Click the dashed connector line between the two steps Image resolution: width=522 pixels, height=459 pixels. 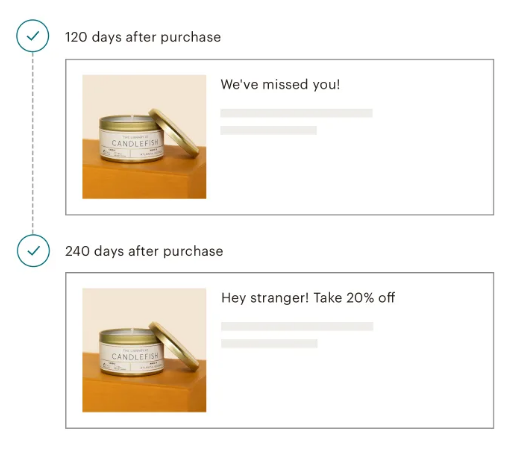pos(33,143)
